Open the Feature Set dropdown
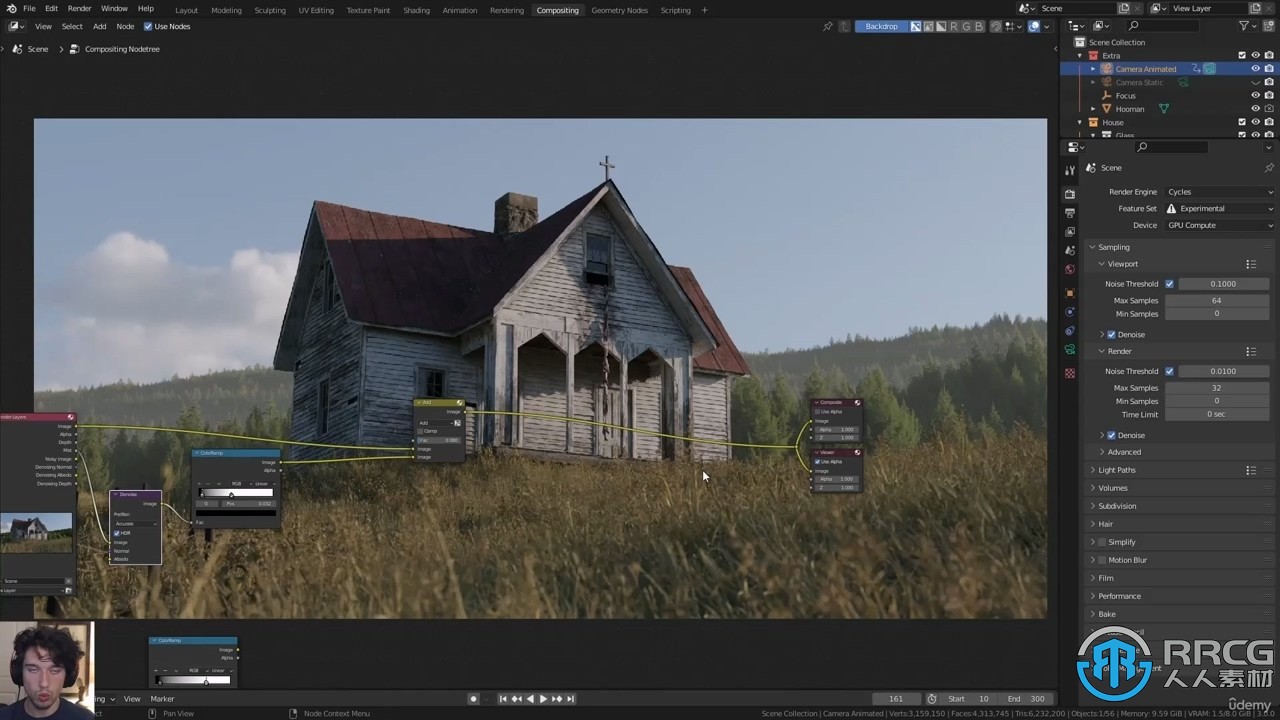The width and height of the screenshot is (1280, 720). 1219,208
